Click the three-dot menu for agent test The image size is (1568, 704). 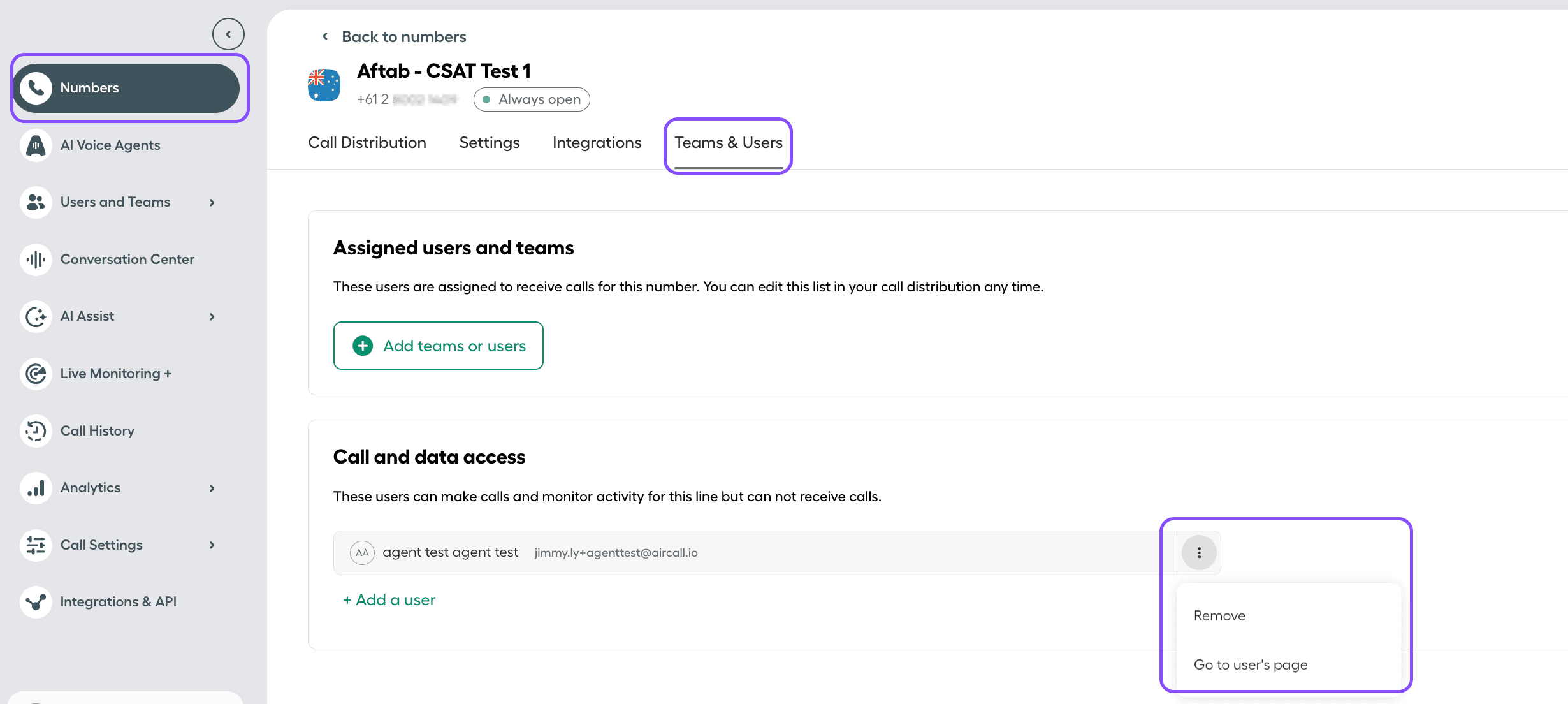[x=1199, y=553]
